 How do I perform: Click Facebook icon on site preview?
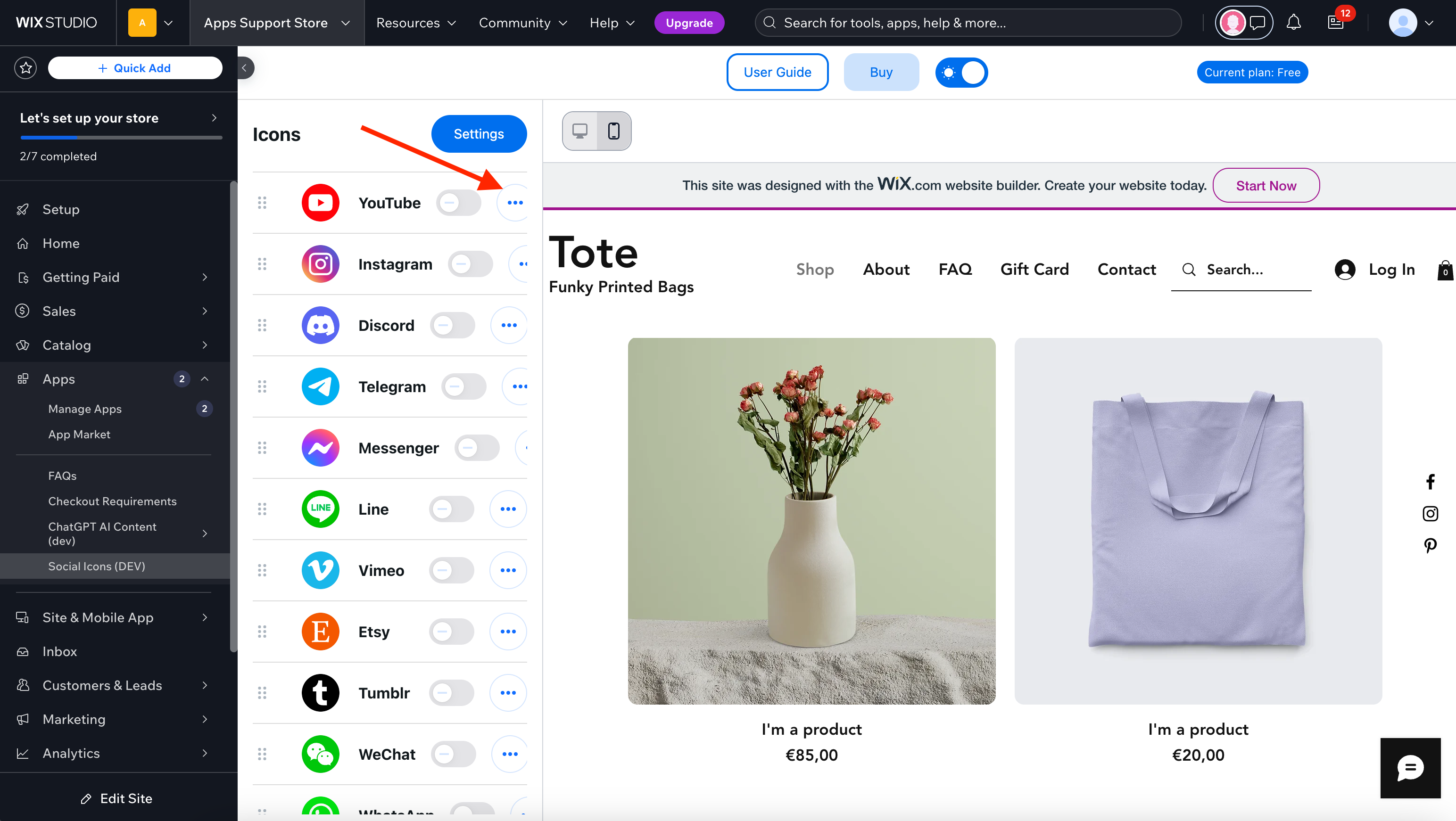pos(1430,482)
